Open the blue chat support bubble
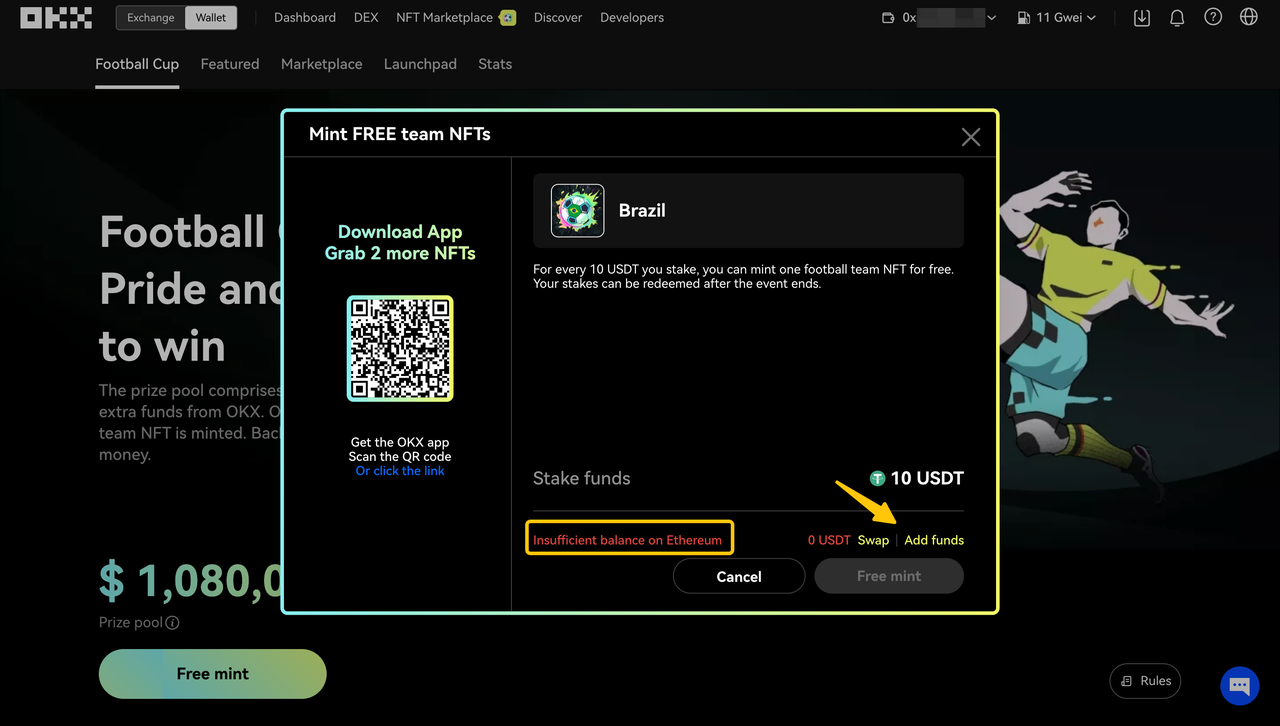Viewport: 1280px width, 726px height. 1239,686
